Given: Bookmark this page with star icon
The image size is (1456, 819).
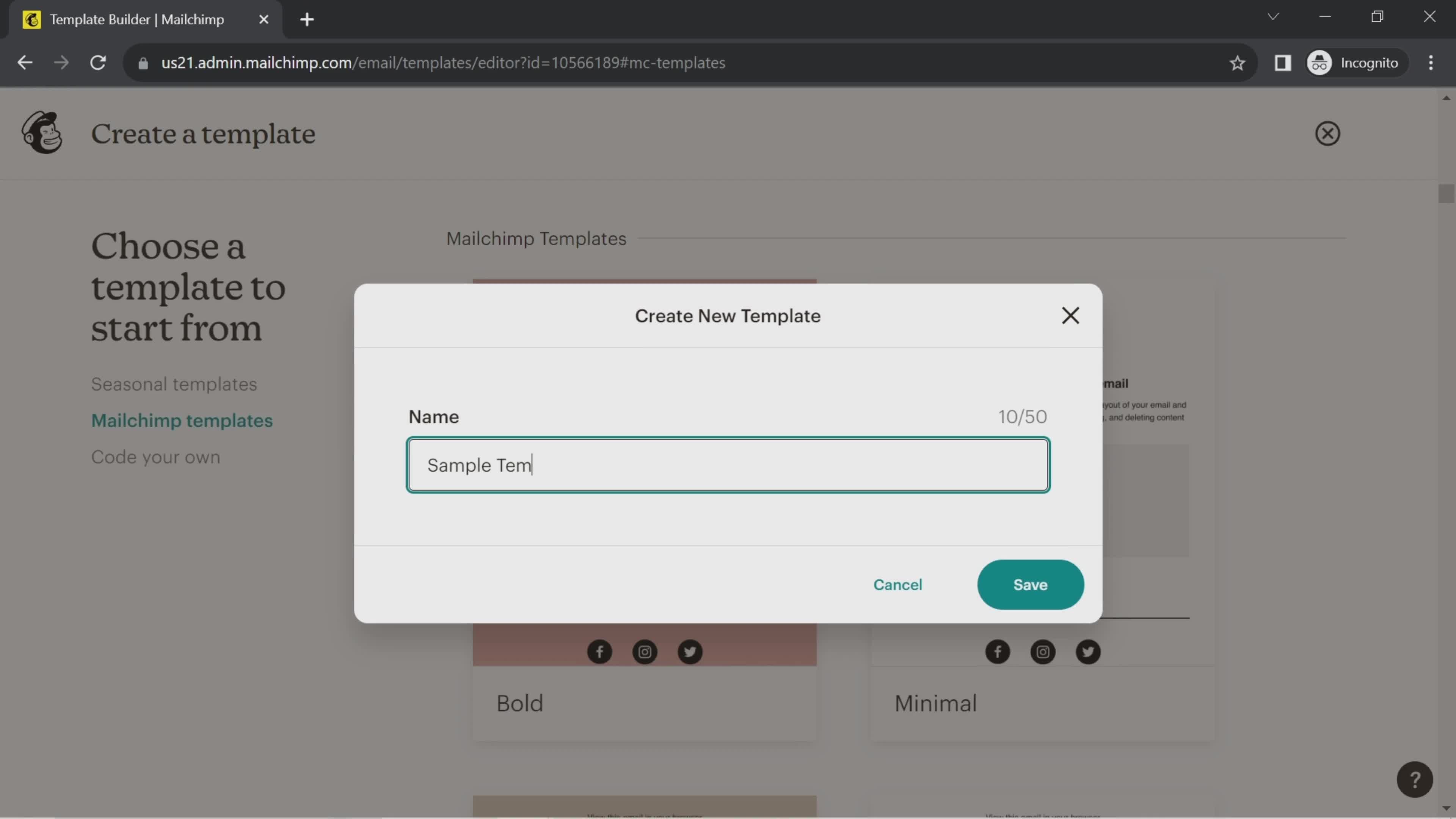Looking at the screenshot, I should tap(1237, 63).
